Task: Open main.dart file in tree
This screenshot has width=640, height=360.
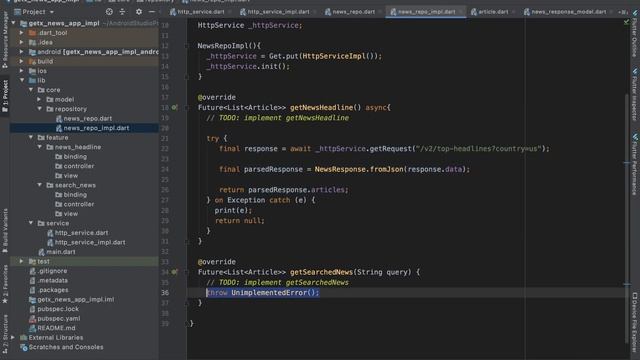Action: coord(57,252)
